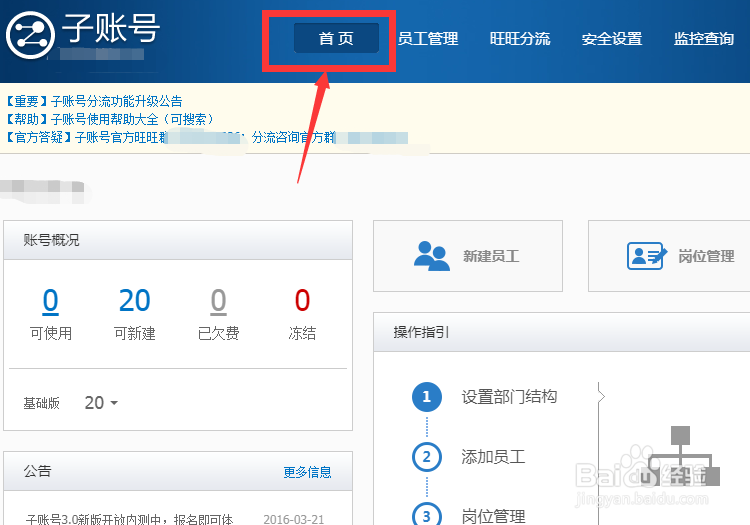Open the 员工管理 menu
The image size is (750, 525).
pyautogui.click(x=428, y=39)
